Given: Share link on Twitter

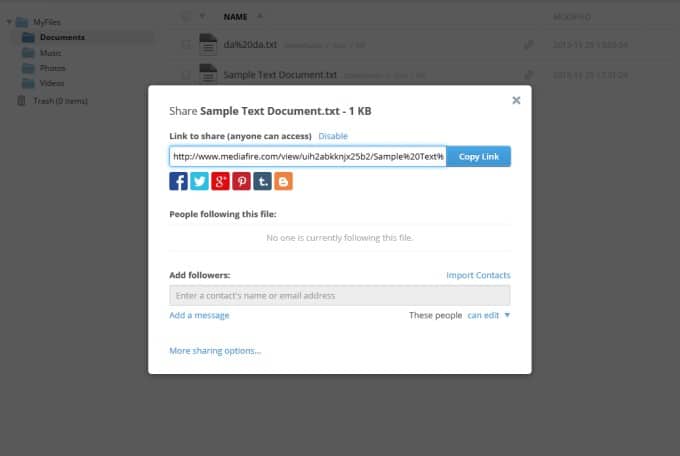Looking at the screenshot, I should pos(199,181).
